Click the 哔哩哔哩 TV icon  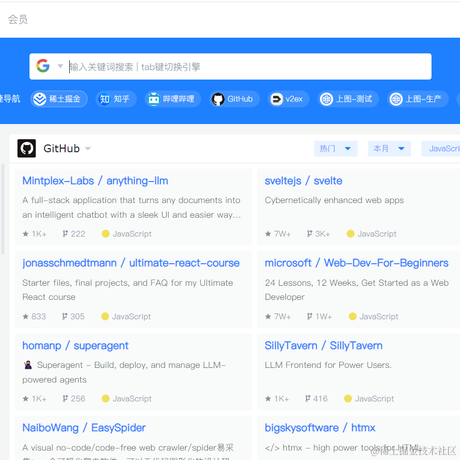point(154,99)
